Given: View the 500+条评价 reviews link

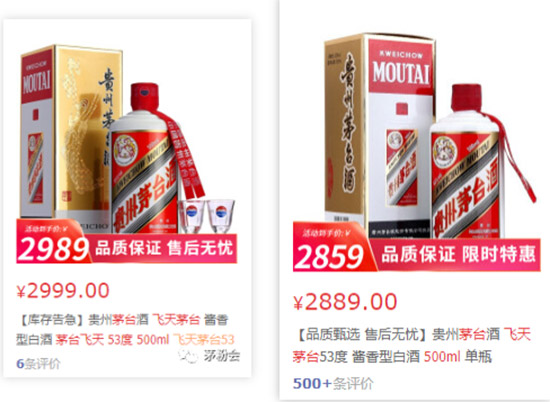Looking at the screenshot, I should coord(333,383).
